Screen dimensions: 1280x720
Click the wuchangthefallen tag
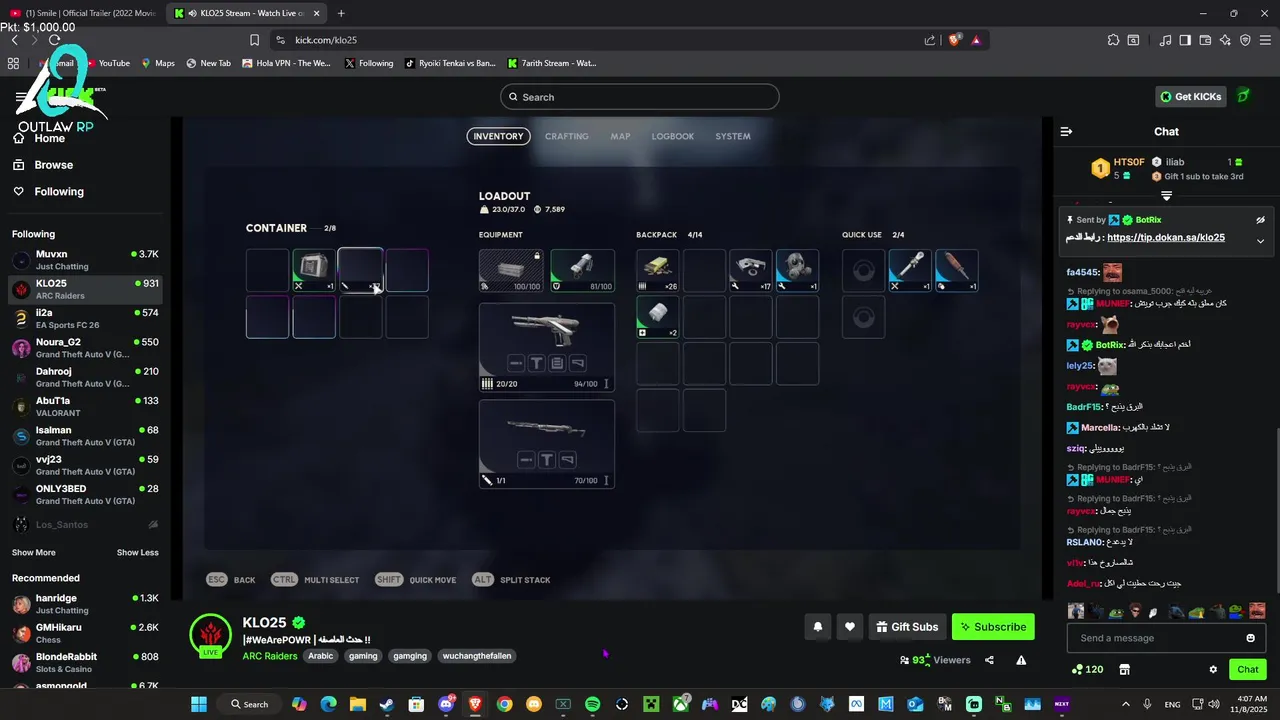(479, 656)
